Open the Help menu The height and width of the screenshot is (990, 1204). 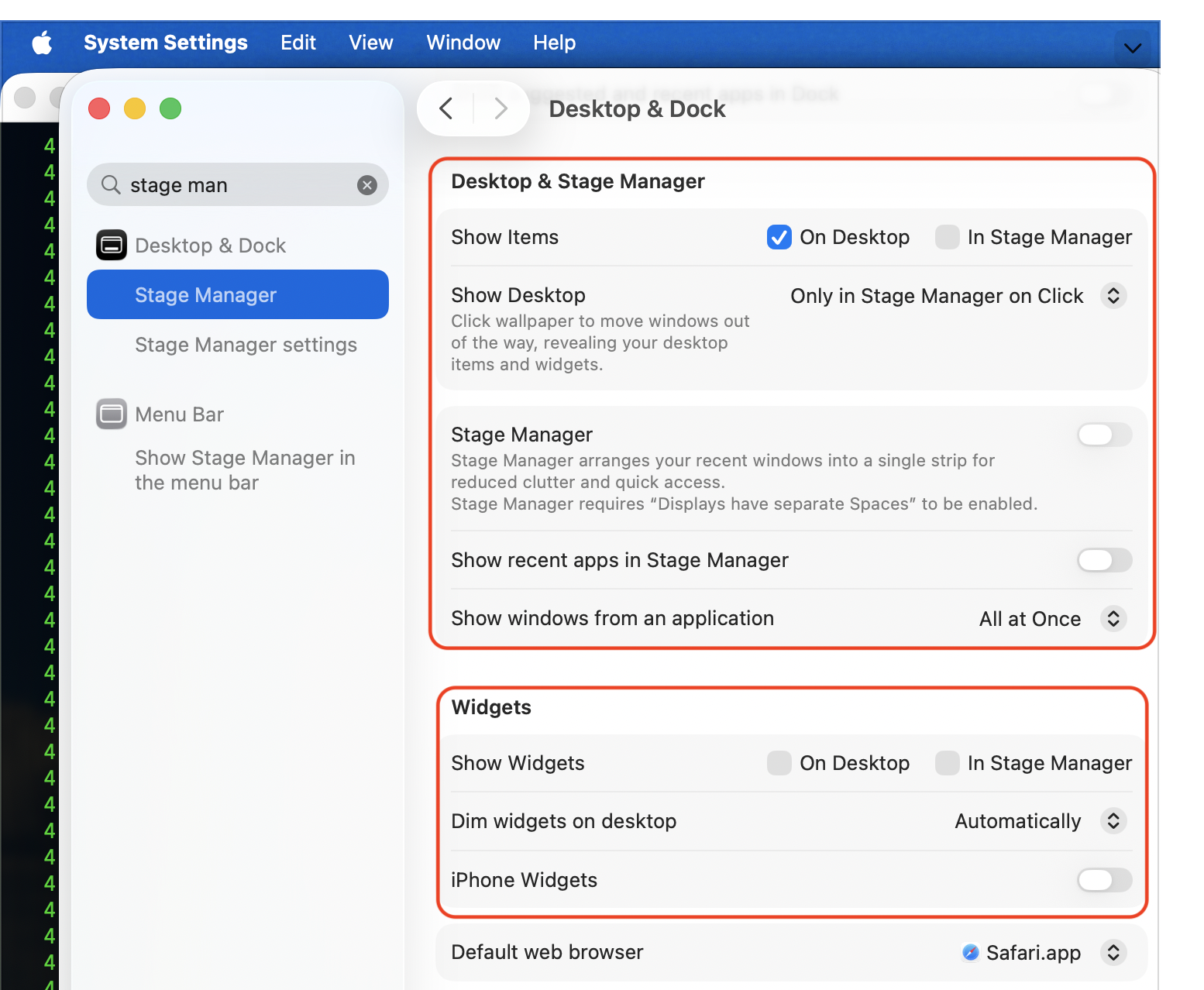coord(554,43)
